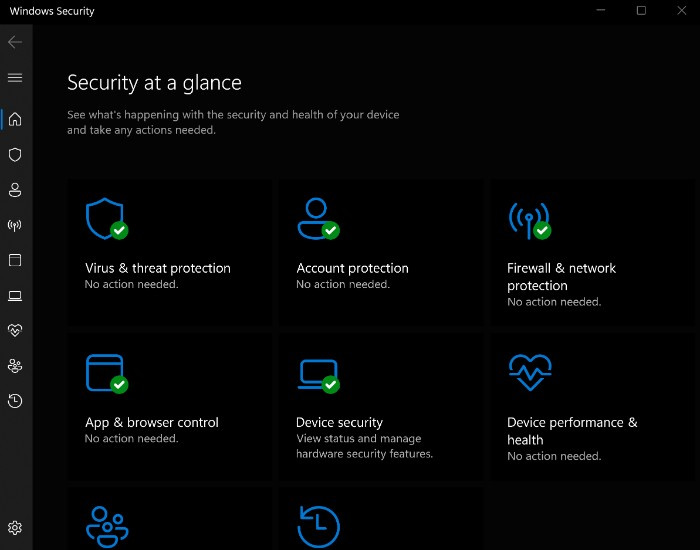Screen dimensions: 700x550
Task: Click the large App & browser control icon
Action: pyautogui.click(x=107, y=374)
